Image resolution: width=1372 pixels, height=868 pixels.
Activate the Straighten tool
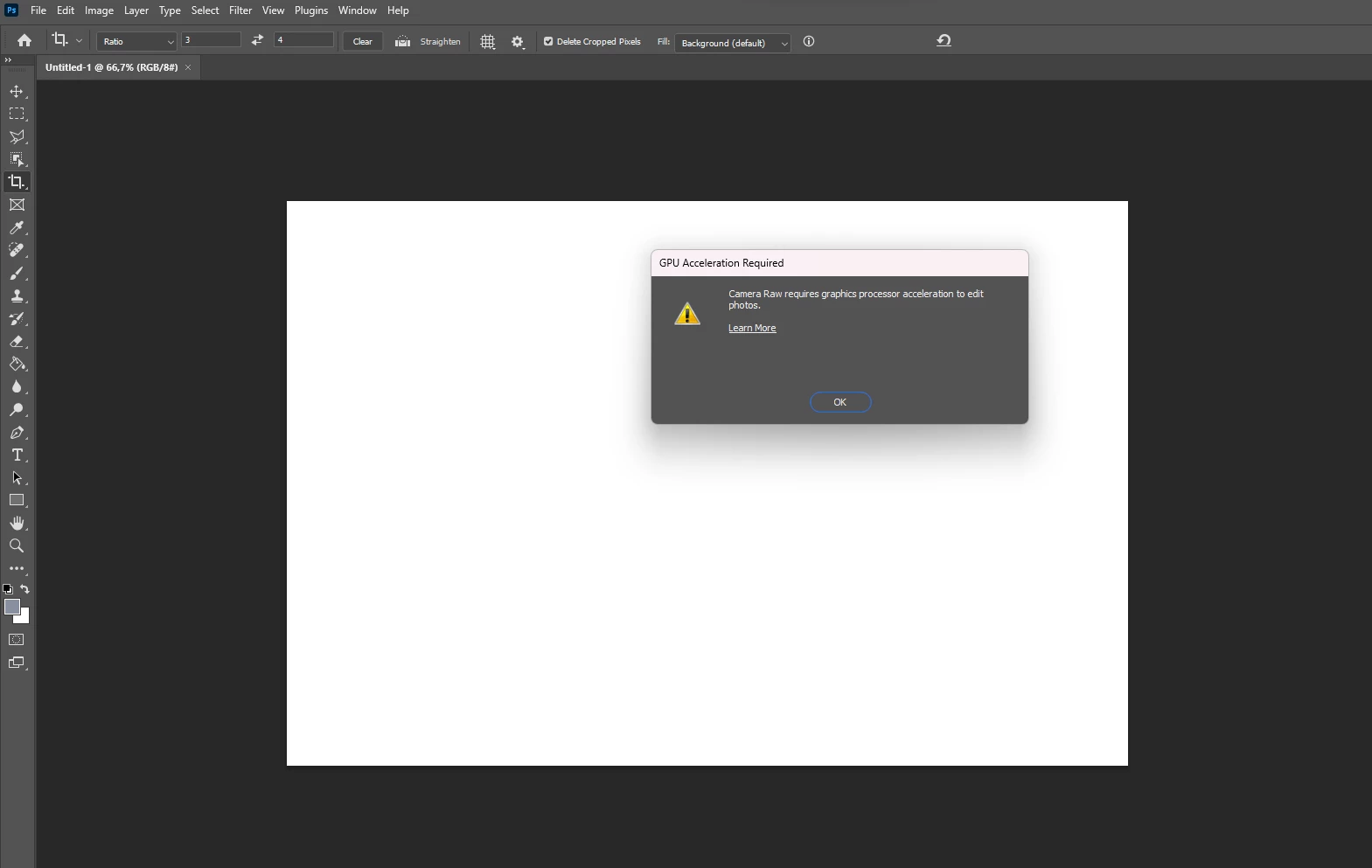pyautogui.click(x=428, y=41)
